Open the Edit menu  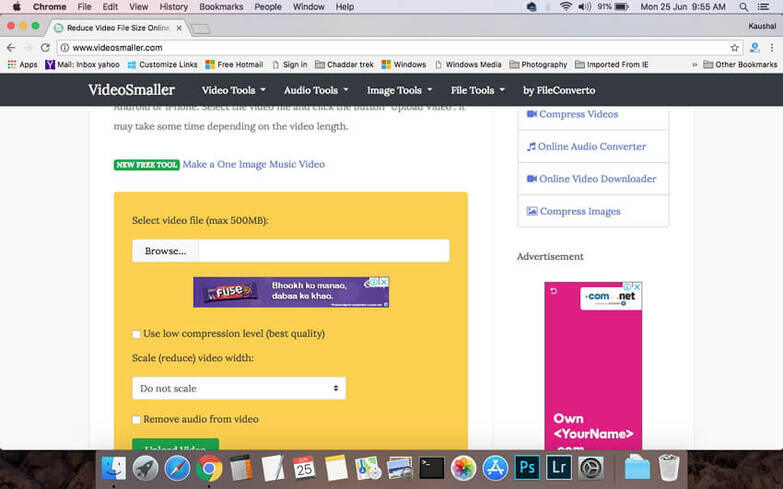point(110,7)
